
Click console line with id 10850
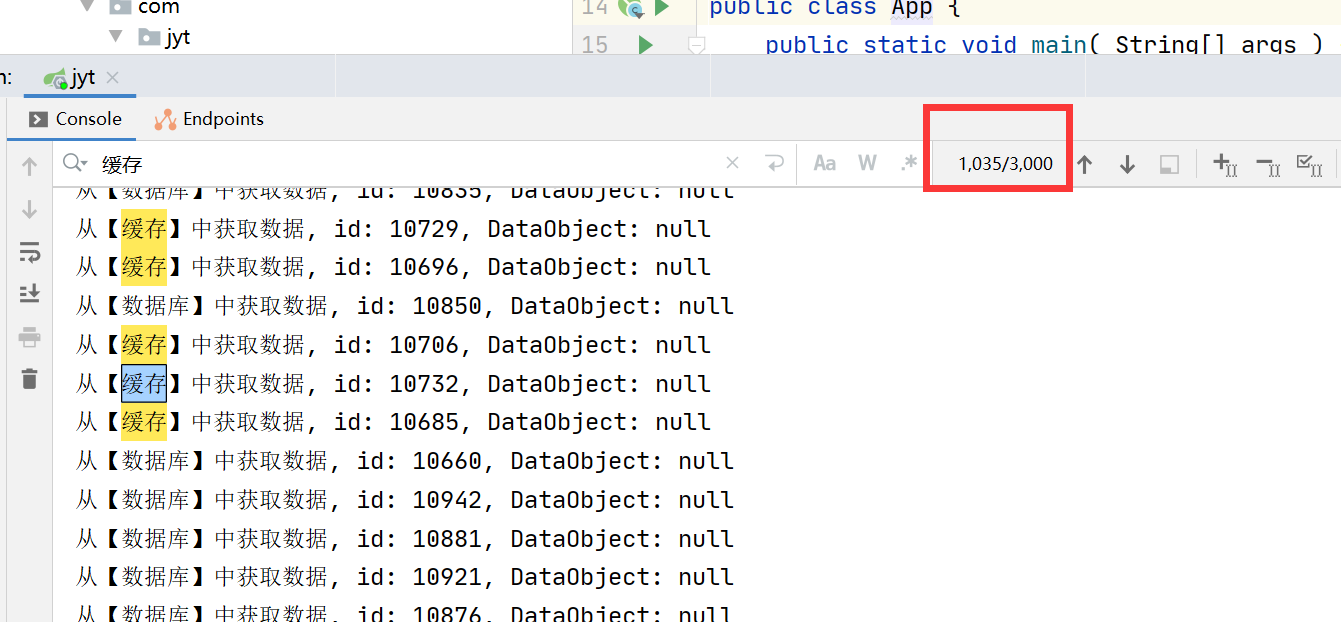[405, 306]
